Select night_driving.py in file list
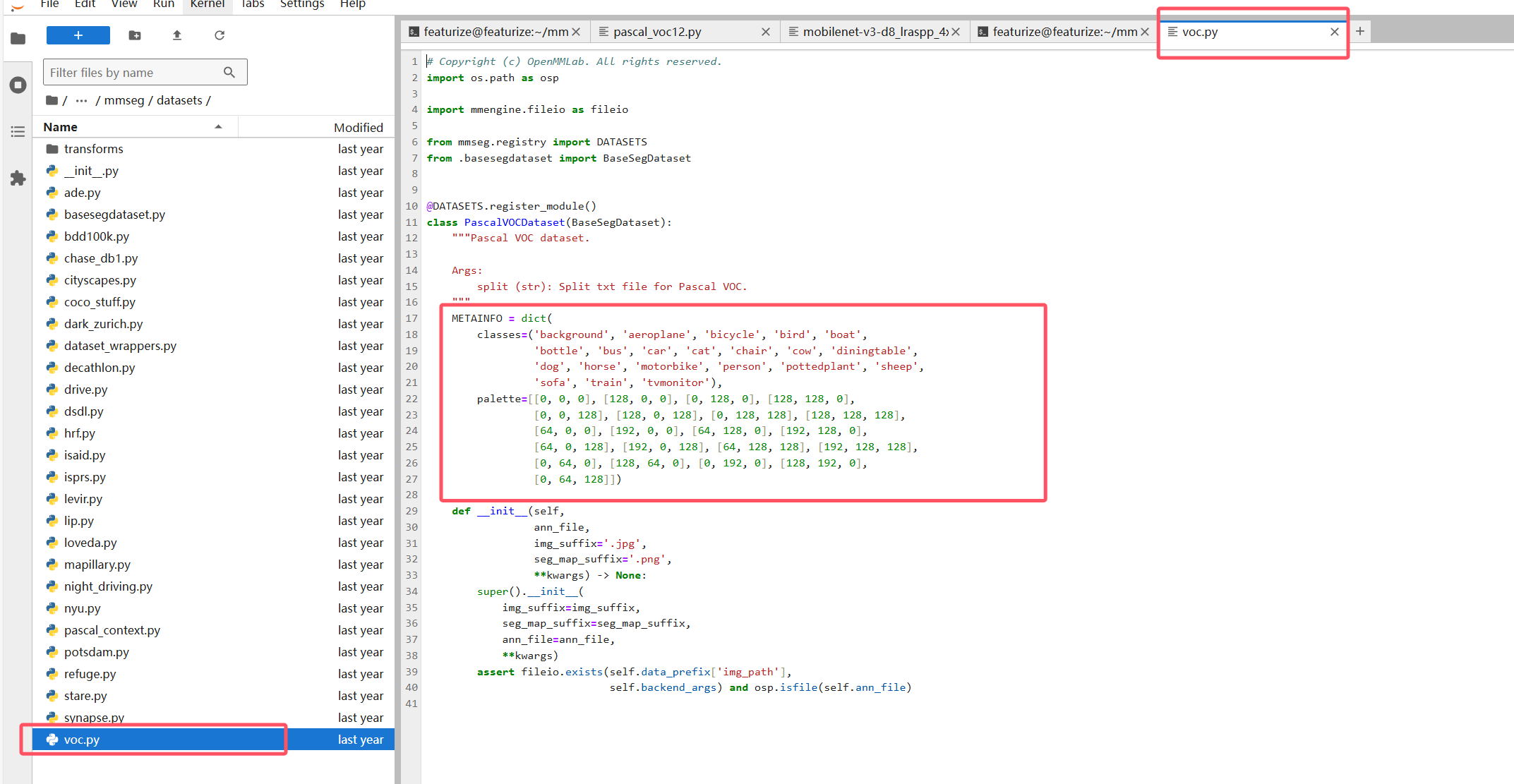This screenshot has height=784, width=1514. pyautogui.click(x=213, y=586)
